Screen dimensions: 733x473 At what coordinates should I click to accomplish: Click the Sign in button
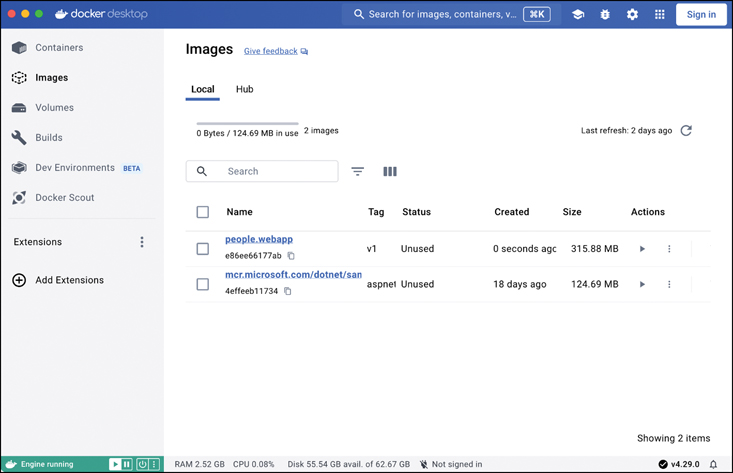701,15
